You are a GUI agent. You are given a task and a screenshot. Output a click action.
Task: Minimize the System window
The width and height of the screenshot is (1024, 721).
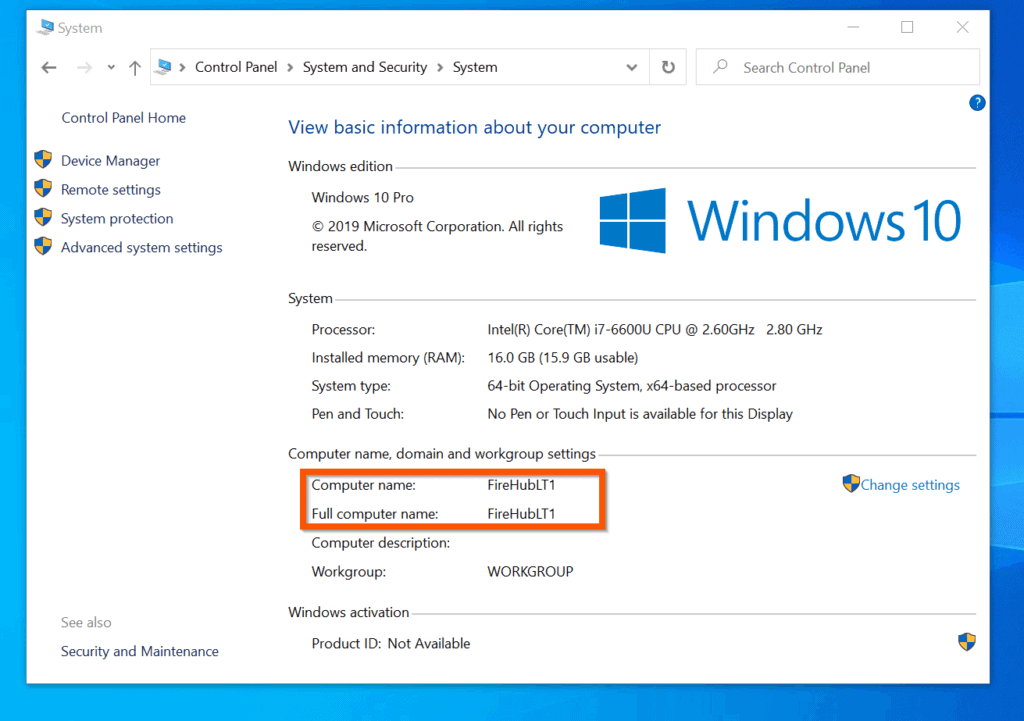pos(853,27)
